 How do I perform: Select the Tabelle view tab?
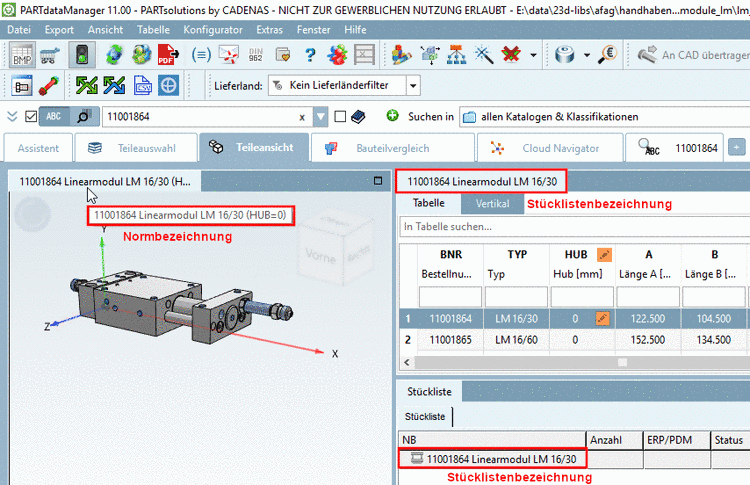[x=429, y=203]
